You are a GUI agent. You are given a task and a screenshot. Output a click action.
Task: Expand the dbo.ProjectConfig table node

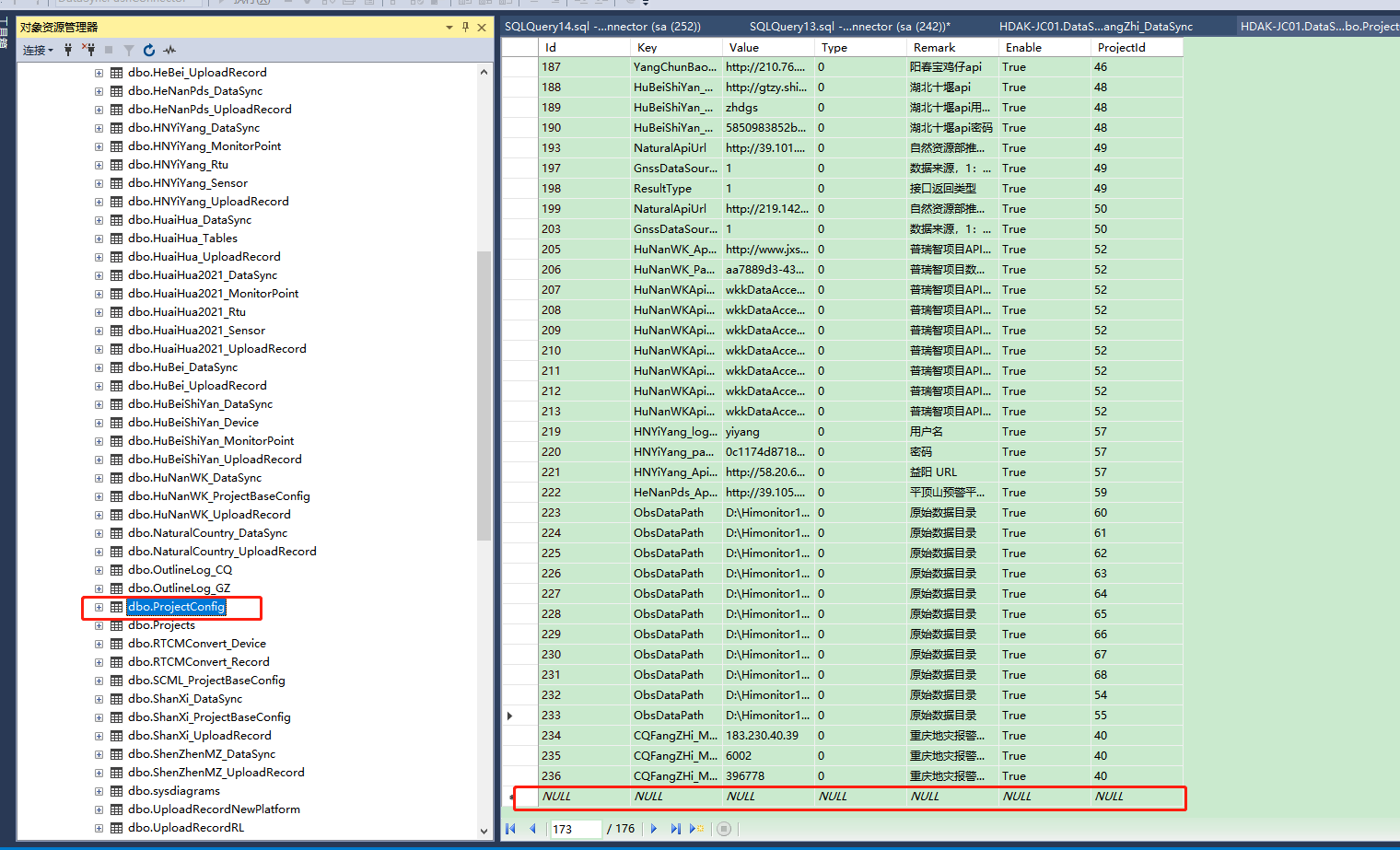99,607
